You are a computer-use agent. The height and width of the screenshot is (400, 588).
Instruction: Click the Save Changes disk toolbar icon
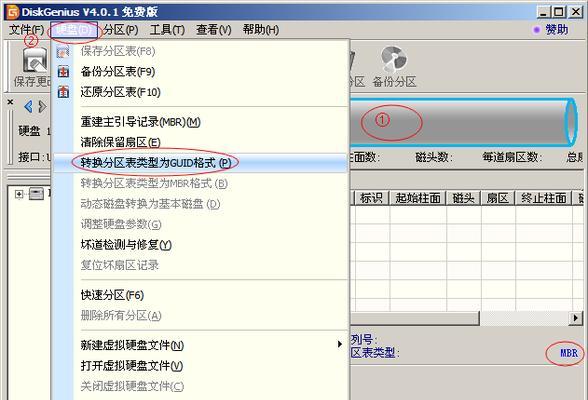(35, 60)
